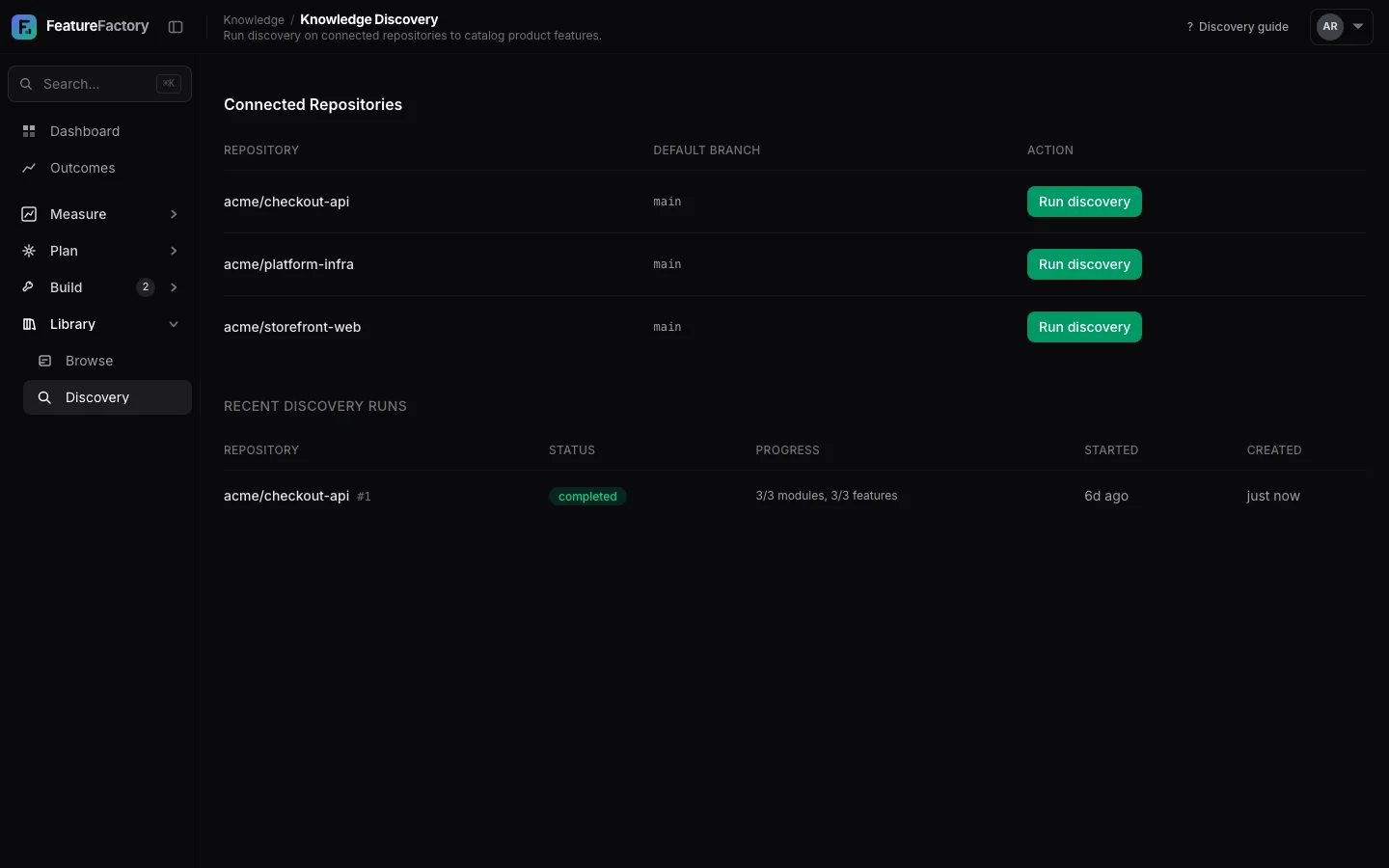This screenshot has width=1389, height=868.
Task: Expand the Build section chevron
Action: tap(174, 287)
